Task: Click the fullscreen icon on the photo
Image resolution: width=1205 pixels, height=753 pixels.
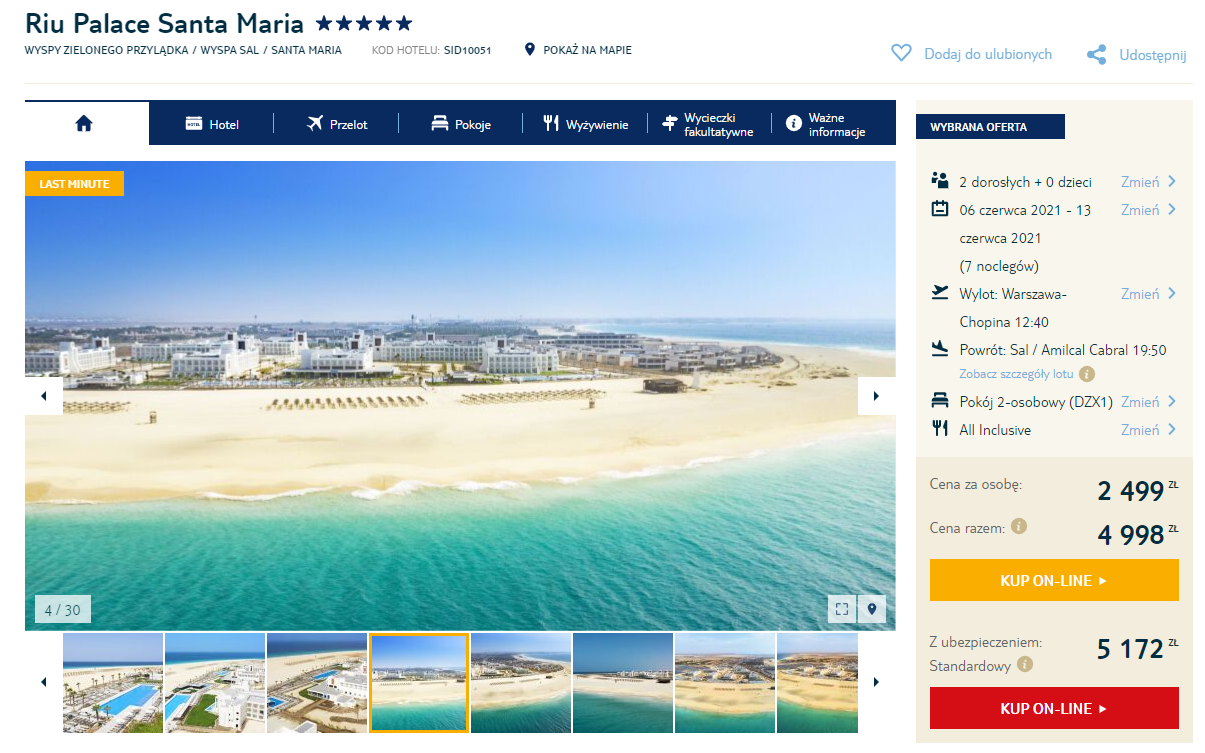Action: click(841, 609)
